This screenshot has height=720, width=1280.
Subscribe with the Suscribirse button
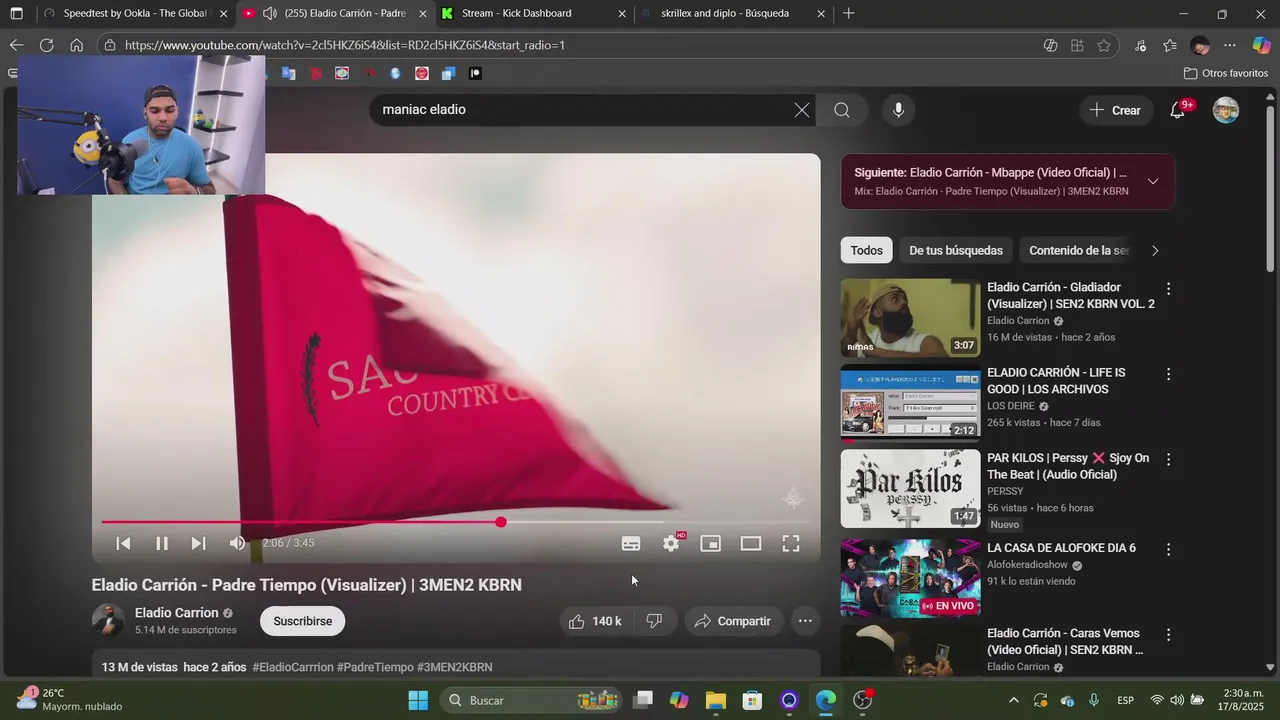[x=303, y=621]
